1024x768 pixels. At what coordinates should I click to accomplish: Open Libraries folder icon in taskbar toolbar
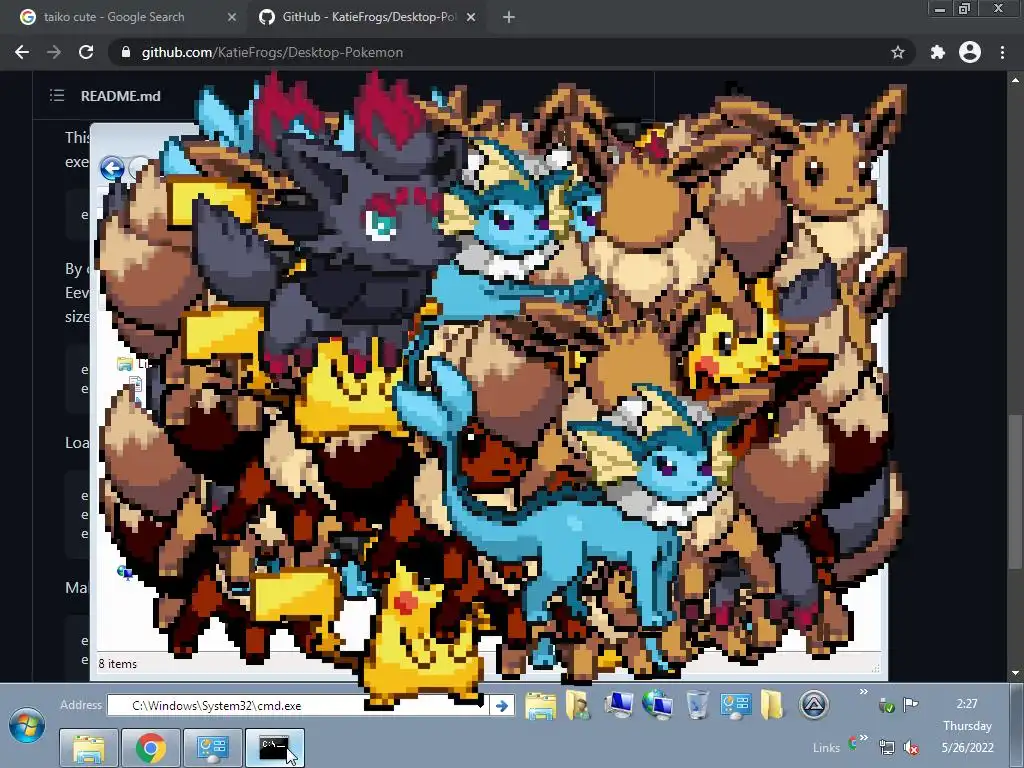click(541, 706)
